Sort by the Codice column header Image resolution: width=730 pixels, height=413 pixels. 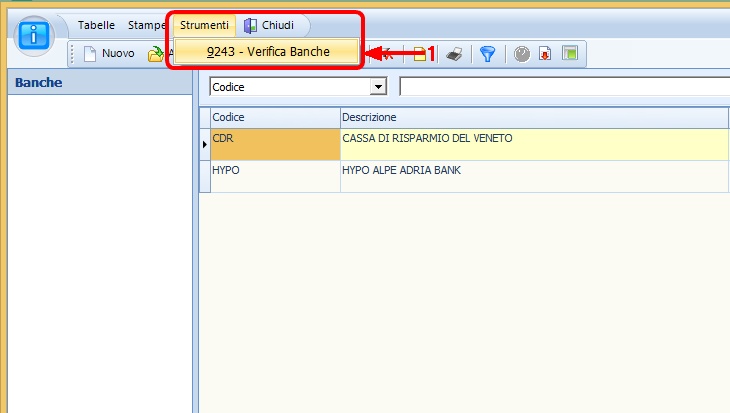point(270,117)
